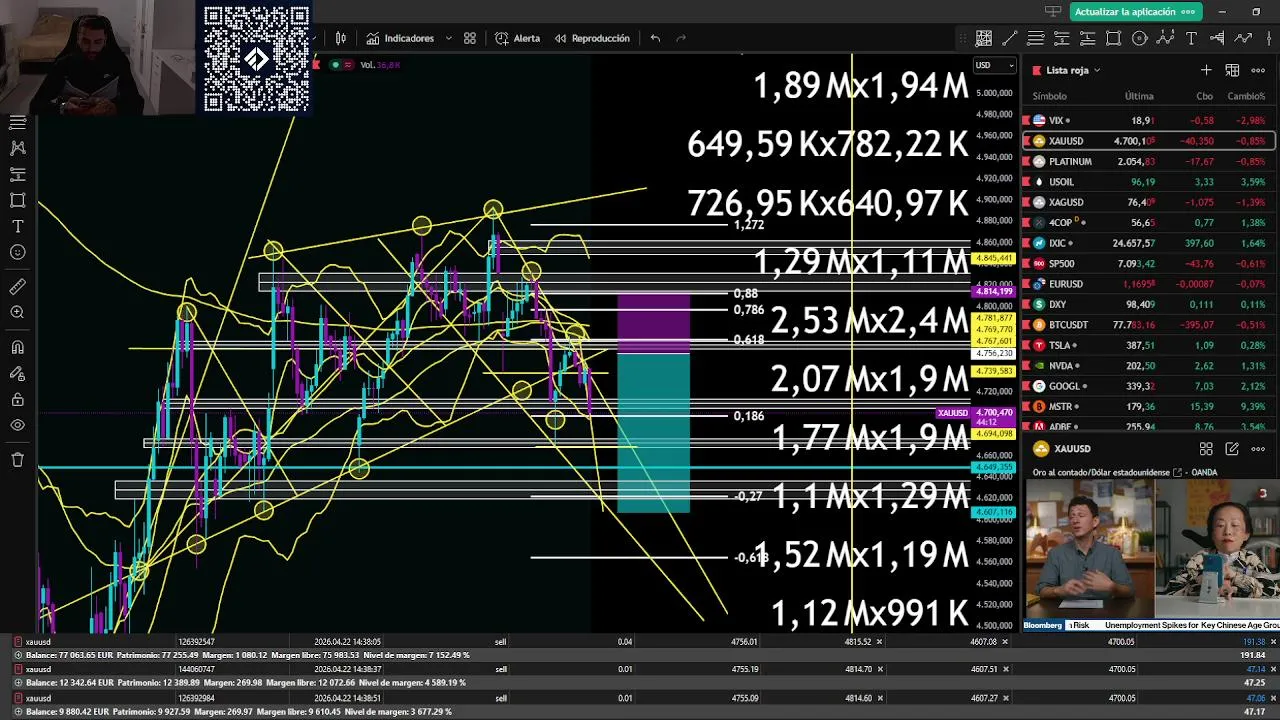This screenshot has height=720, width=1280.
Task: Add a symbol with the plus icon
Action: 1206,70
